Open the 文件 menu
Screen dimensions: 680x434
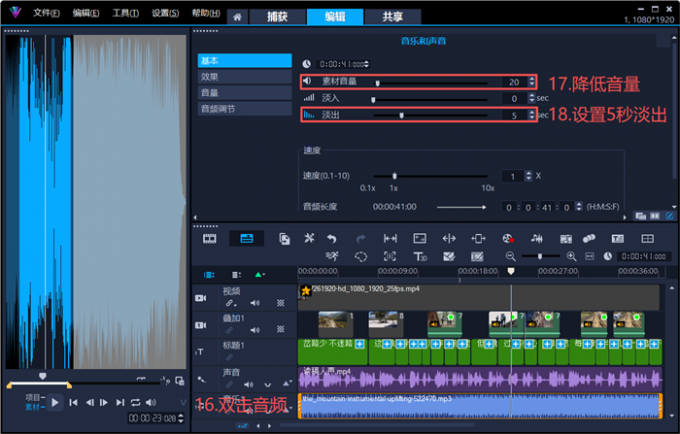pyautogui.click(x=46, y=13)
